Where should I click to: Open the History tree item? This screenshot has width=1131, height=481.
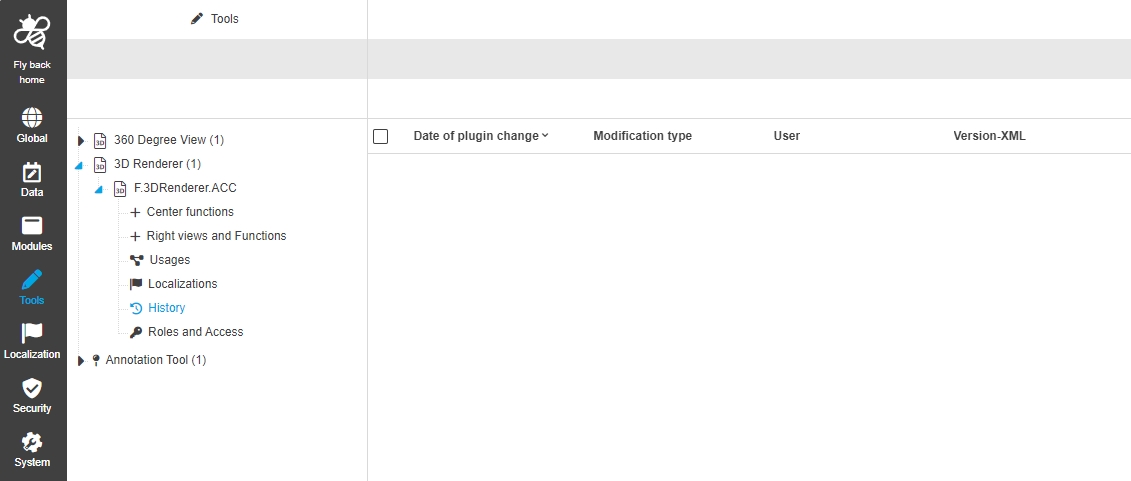(166, 308)
